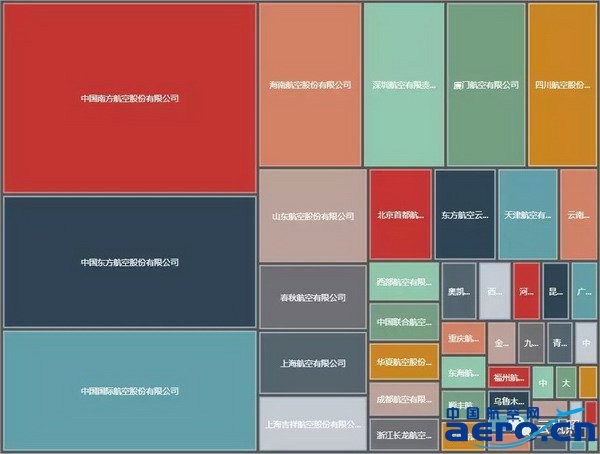Select the 西部航空有限... tile

404,282
